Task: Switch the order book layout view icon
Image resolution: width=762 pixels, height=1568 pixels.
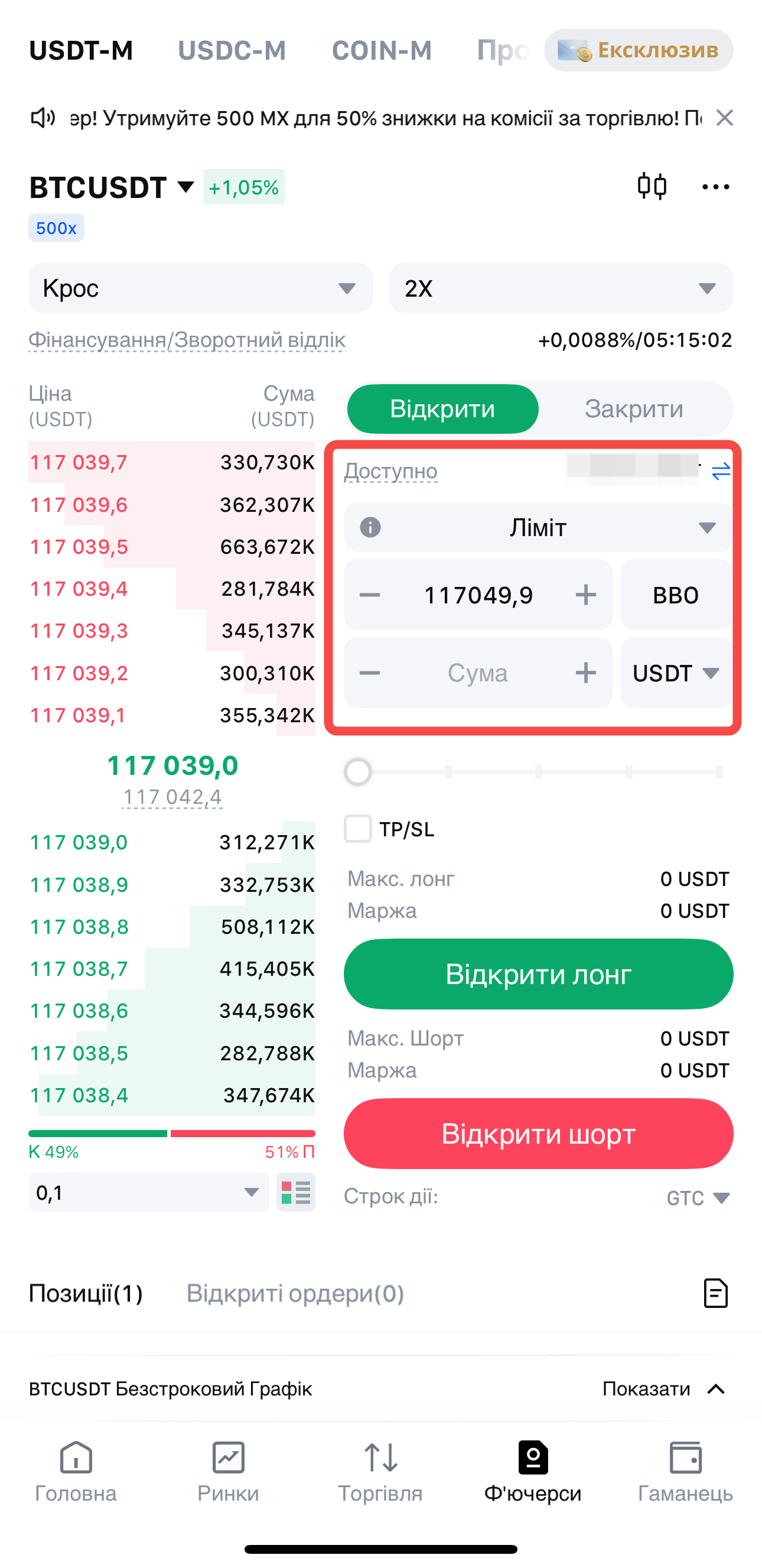Action: pyautogui.click(x=296, y=1193)
